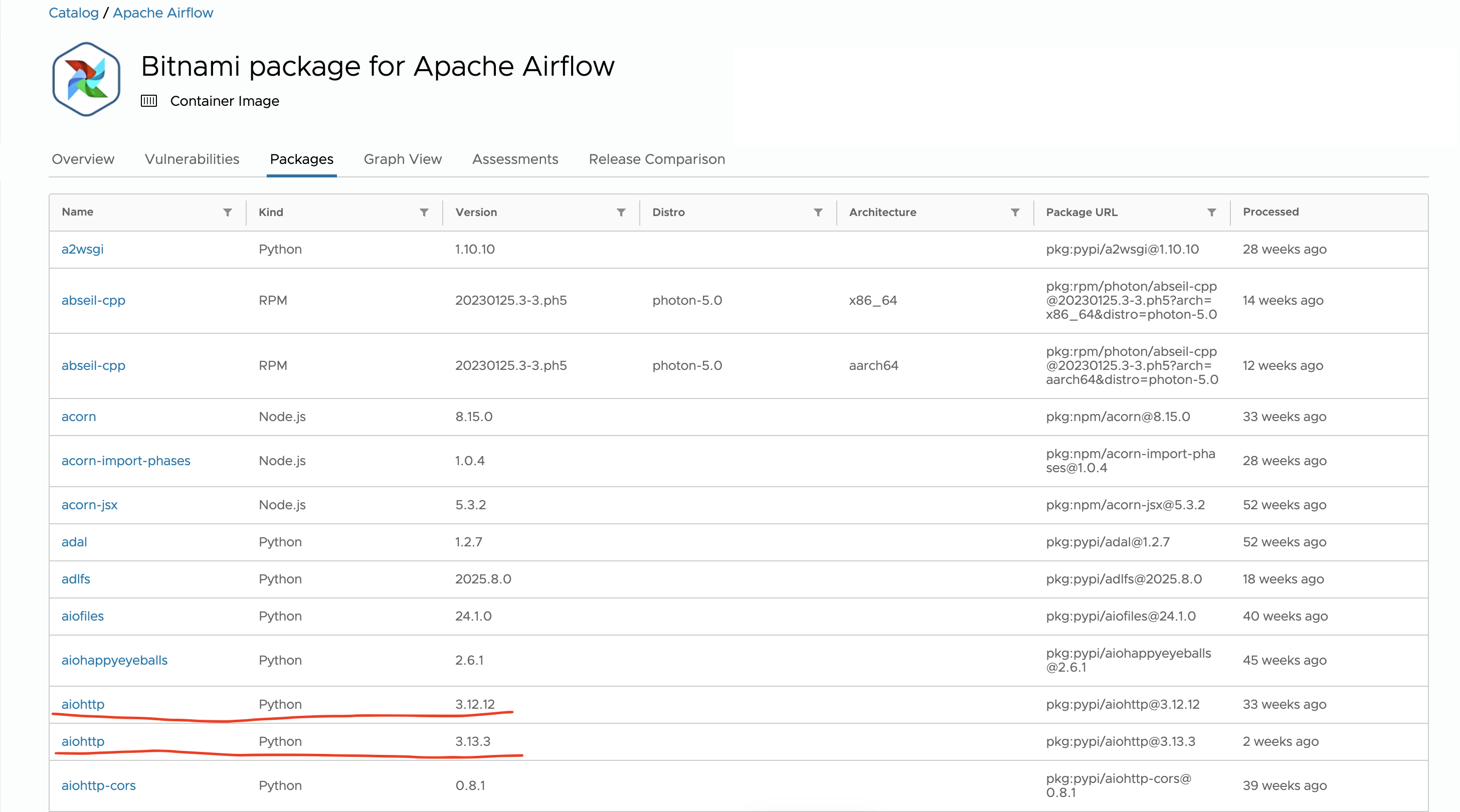Click the Processed column header
The width and height of the screenshot is (1460, 812).
tap(1270, 212)
